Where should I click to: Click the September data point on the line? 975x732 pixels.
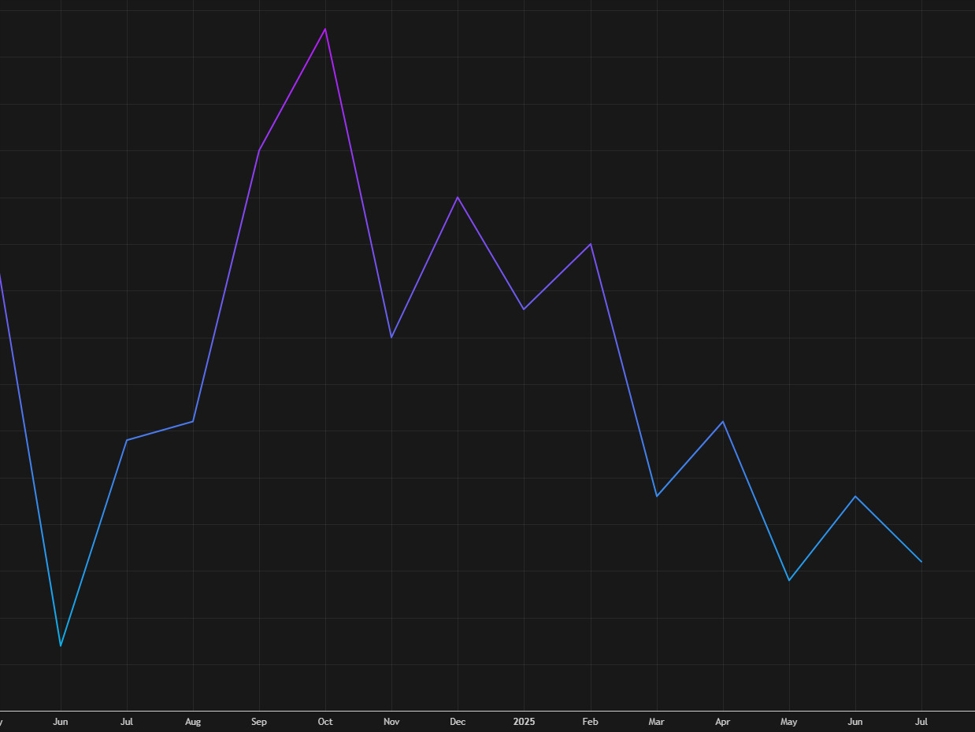[x=259, y=150]
